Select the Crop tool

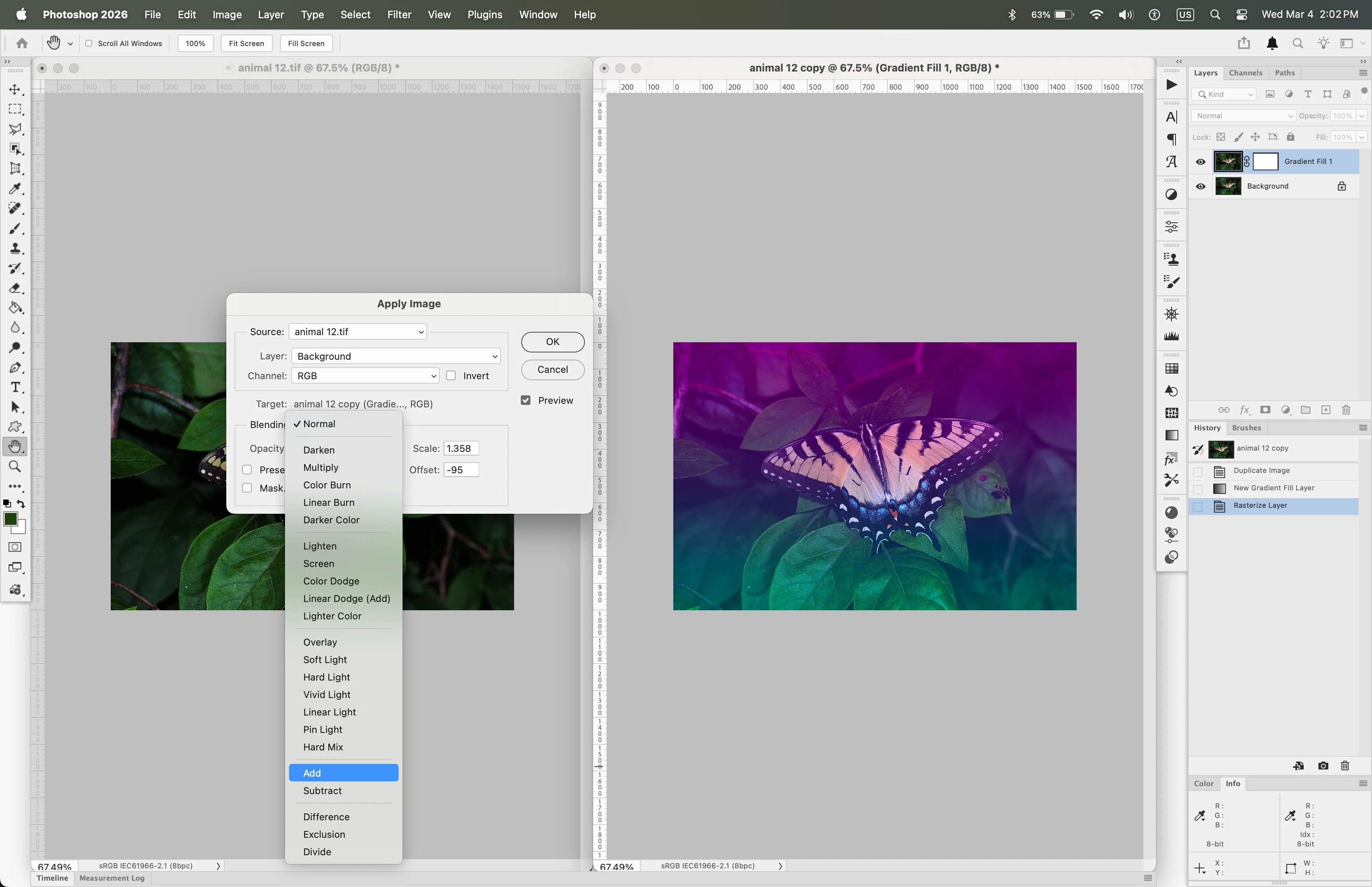pos(15,169)
